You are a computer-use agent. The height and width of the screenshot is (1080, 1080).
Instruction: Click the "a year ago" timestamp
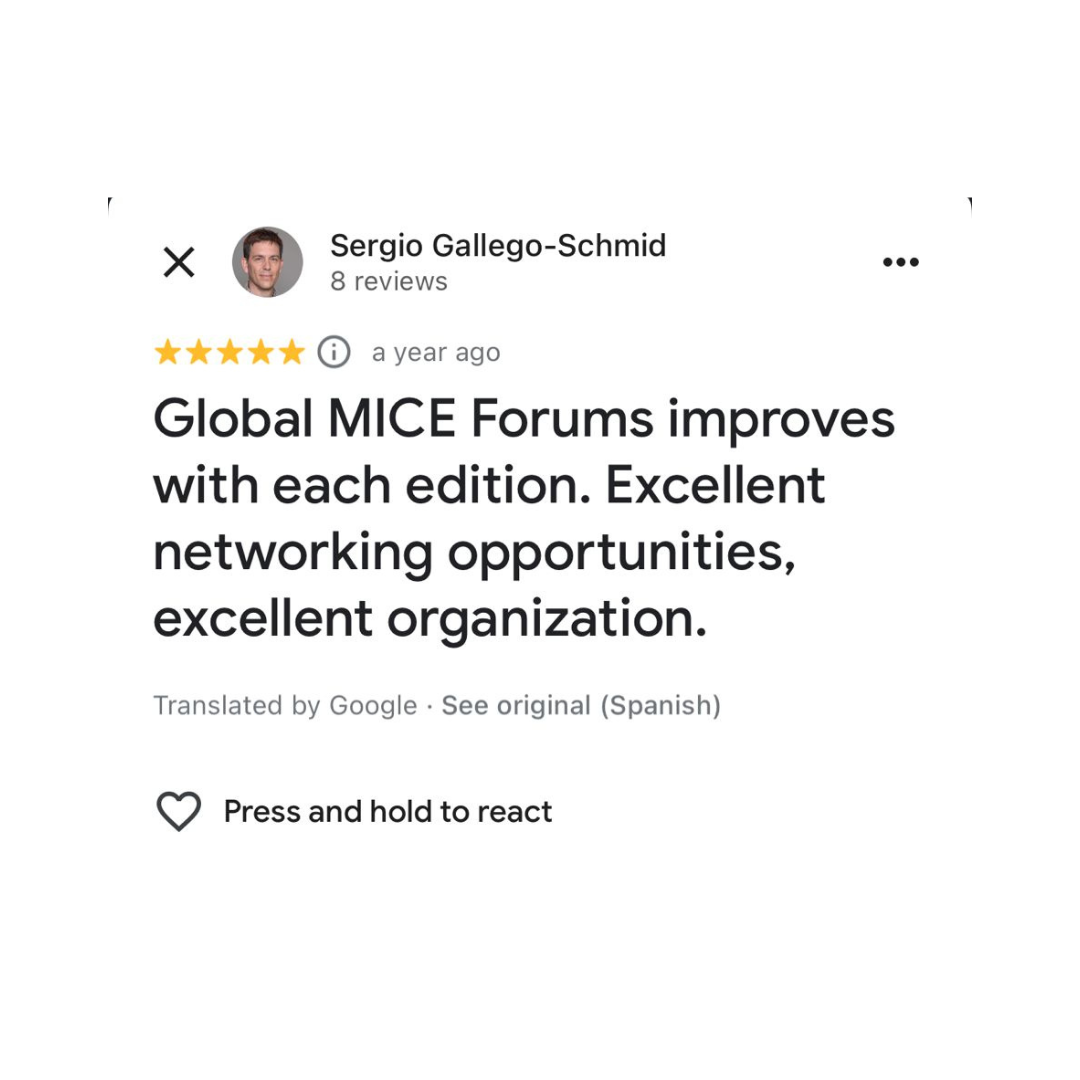pyautogui.click(x=436, y=353)
